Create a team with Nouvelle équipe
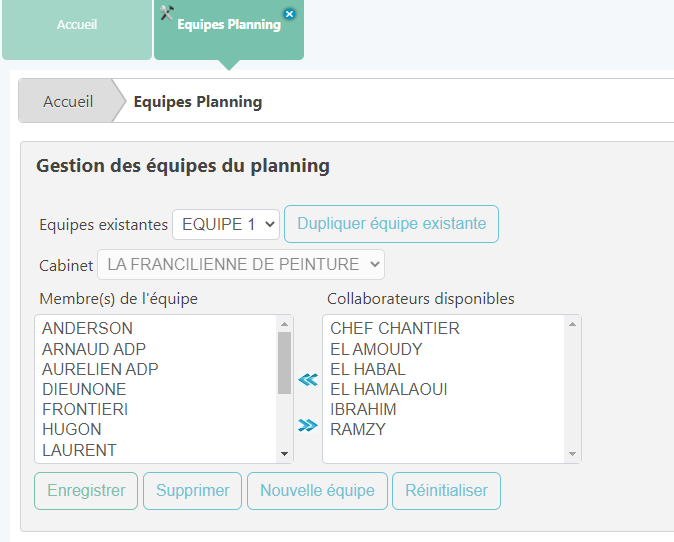The height and width of the screenshot is (542, 674). [x=317, y=491]
